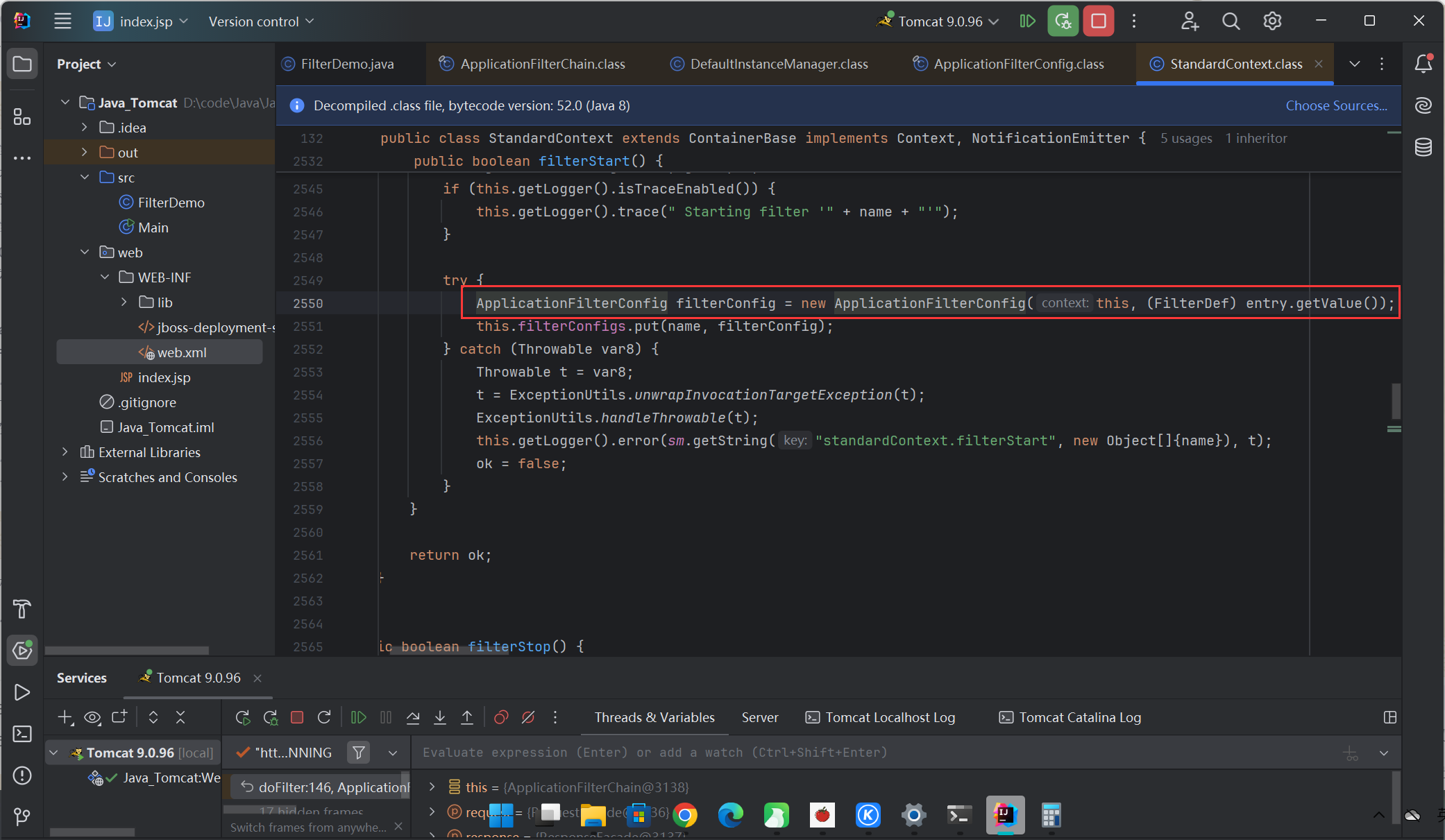Switch to ApplicationFilterChain.class tab
Viewport: 1445px width, 840px height.
532,64
